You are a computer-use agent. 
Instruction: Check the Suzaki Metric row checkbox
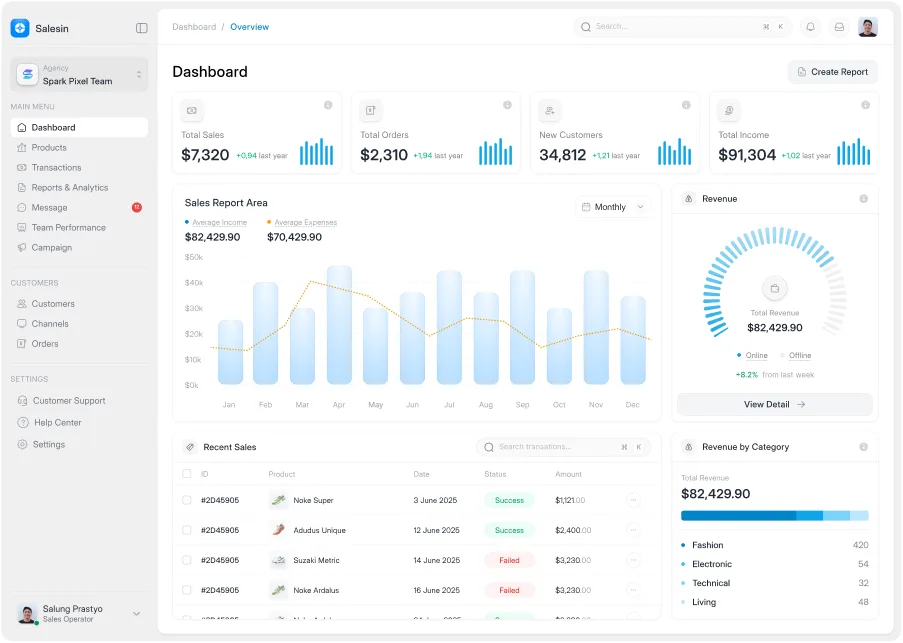tap(187, 560)
